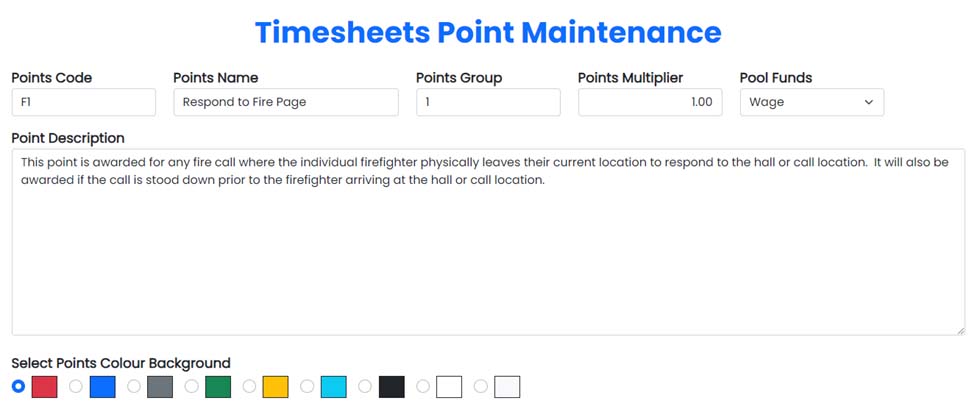Select the cyan colour swatch

334,387
